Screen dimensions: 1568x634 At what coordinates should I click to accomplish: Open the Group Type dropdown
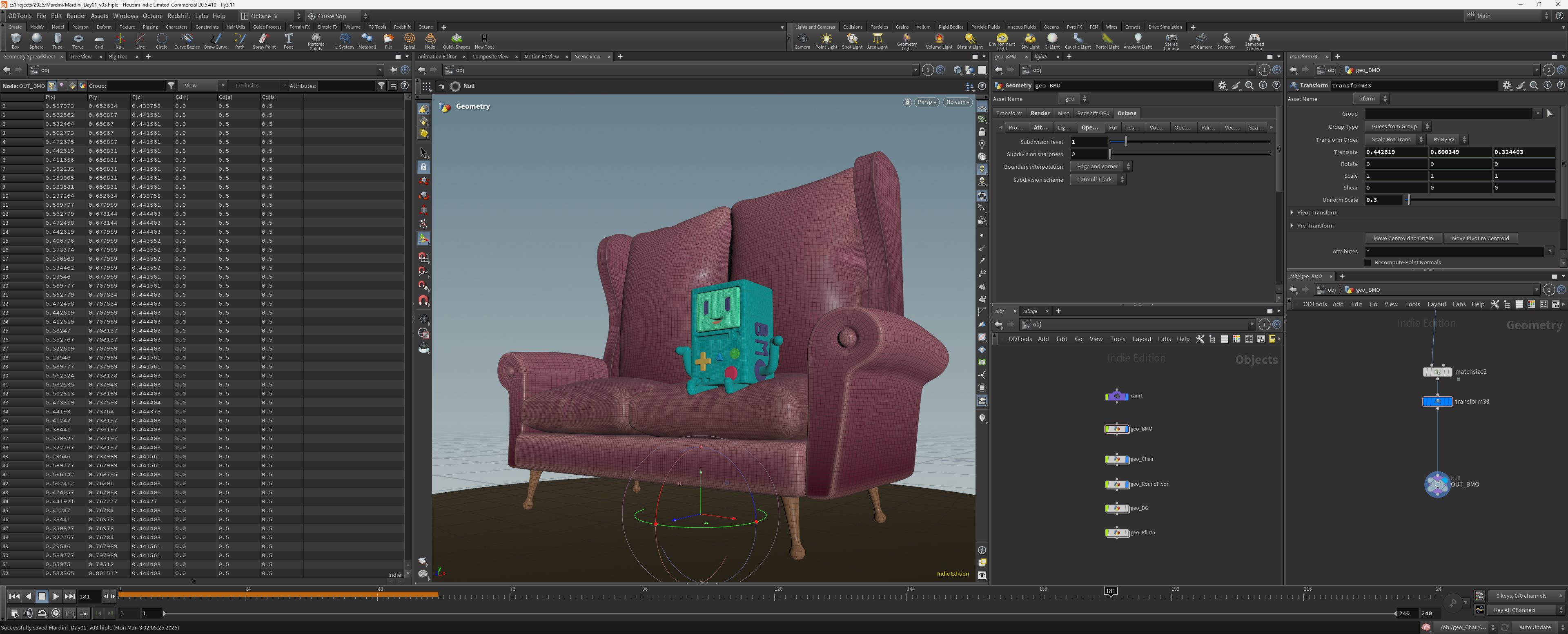1398,127
